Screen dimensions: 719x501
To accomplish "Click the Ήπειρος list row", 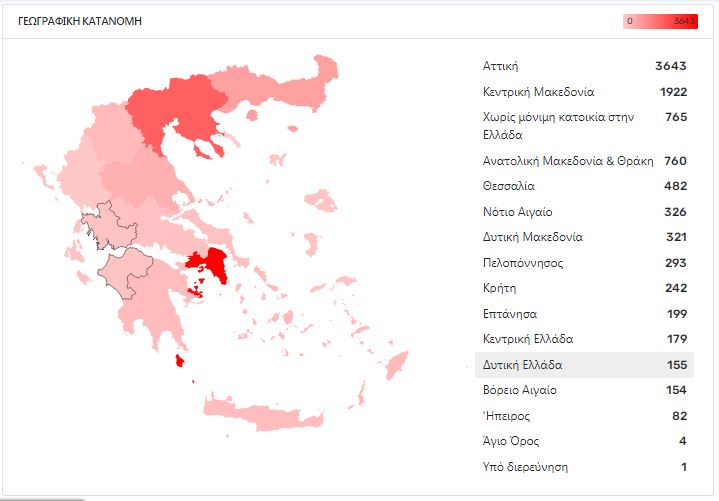I will coord(584,416).
